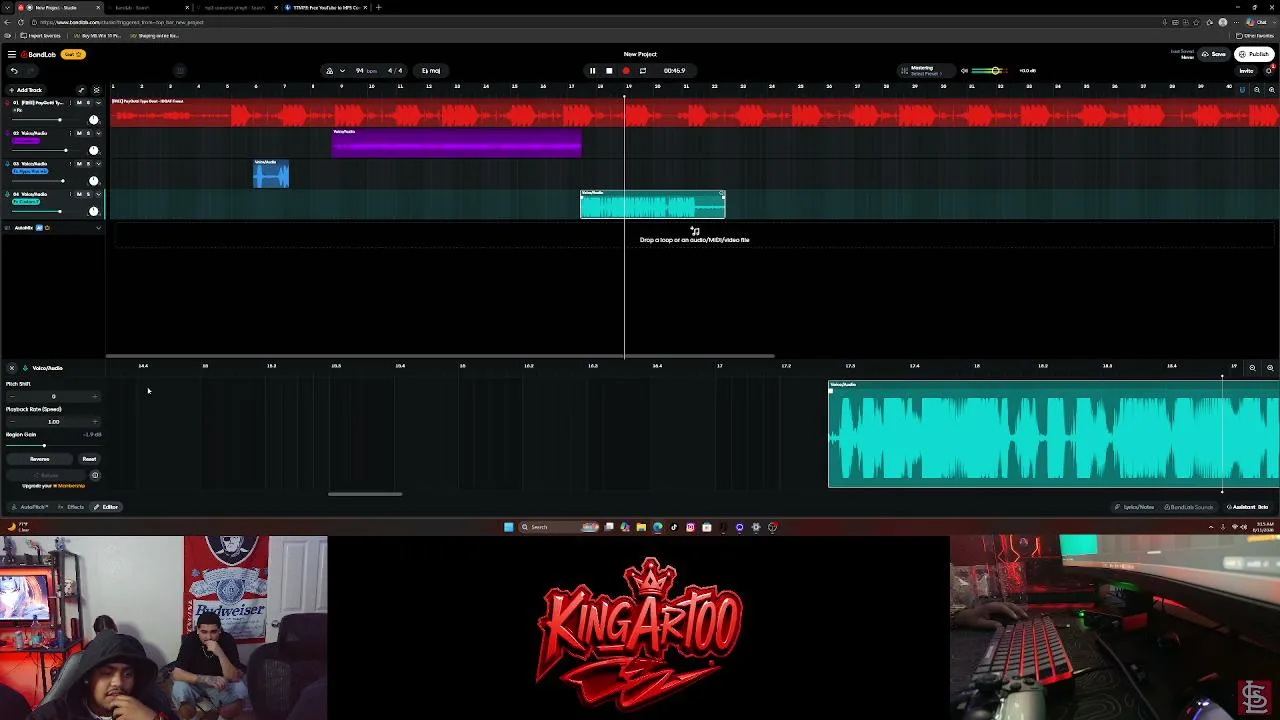Click the pan knob on track 03
This screenshot has width=1280, height=720.
tap(94, 181)
